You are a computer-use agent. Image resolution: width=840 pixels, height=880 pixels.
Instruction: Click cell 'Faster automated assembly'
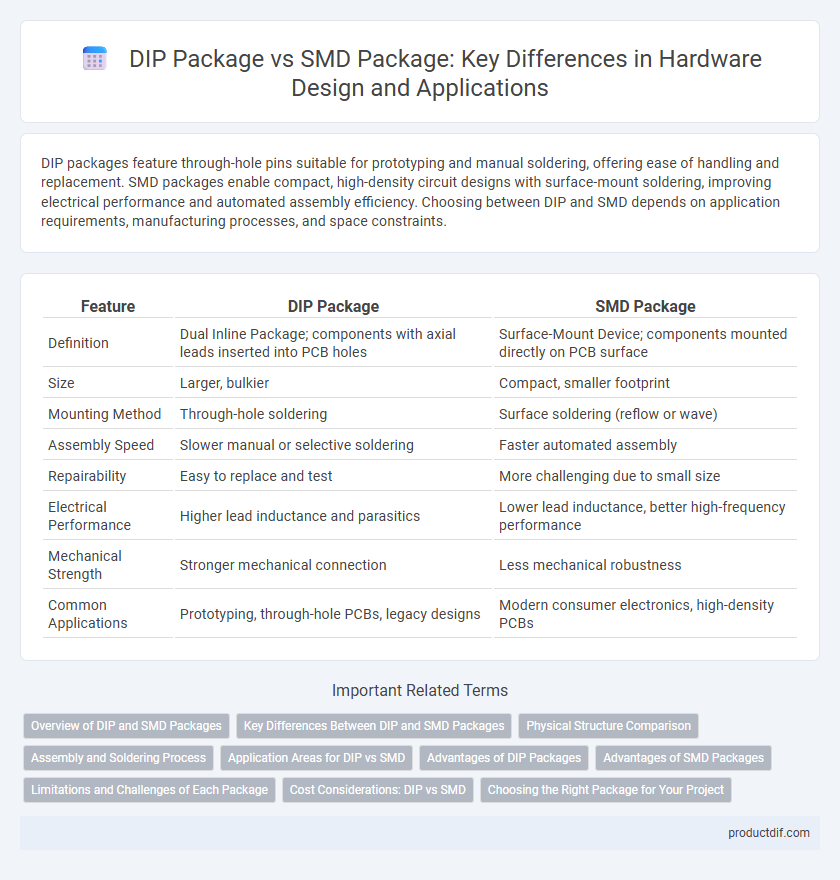(x=587, y=445)
